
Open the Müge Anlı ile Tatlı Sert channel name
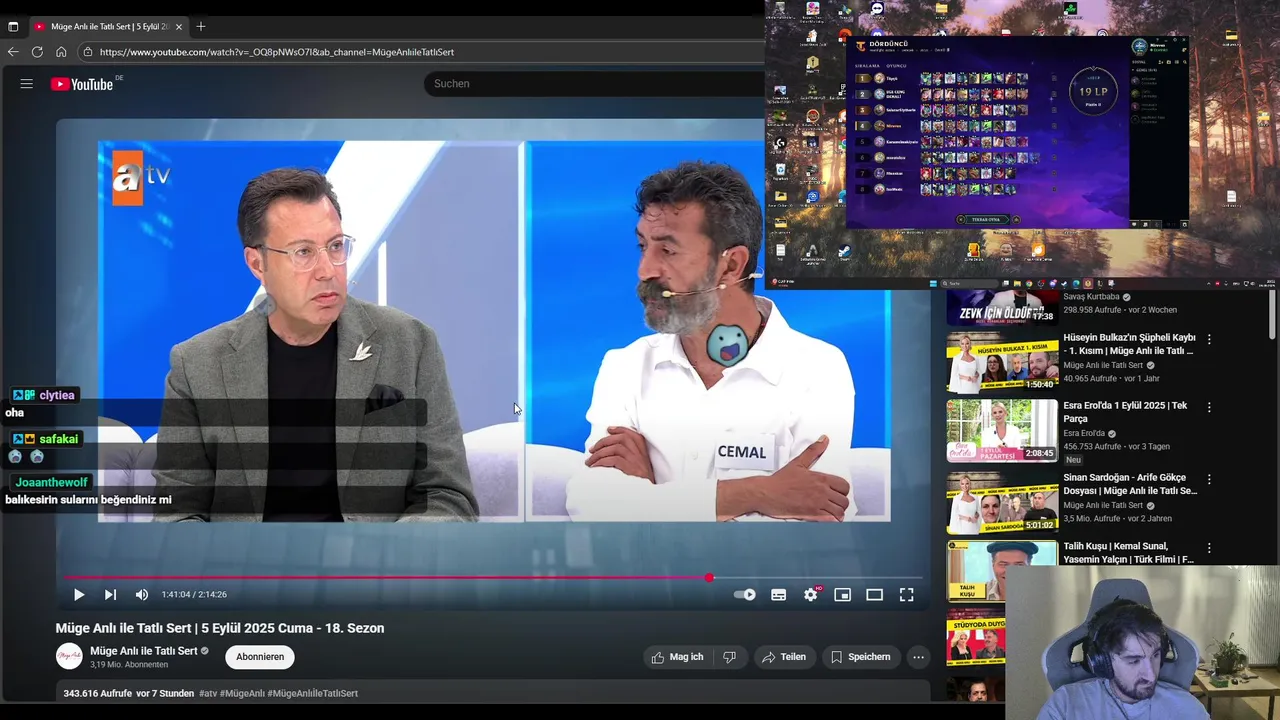click(x=144, y=651)
